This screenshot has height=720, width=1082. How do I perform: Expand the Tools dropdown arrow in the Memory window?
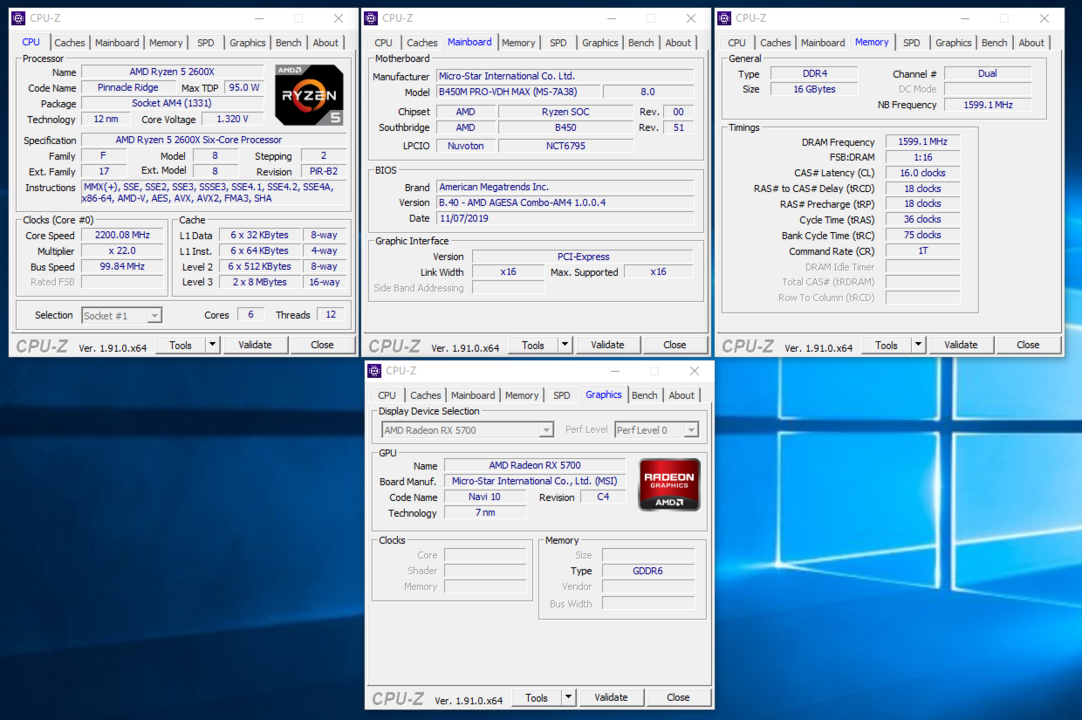pyautogui.click(x=918, y=344)
